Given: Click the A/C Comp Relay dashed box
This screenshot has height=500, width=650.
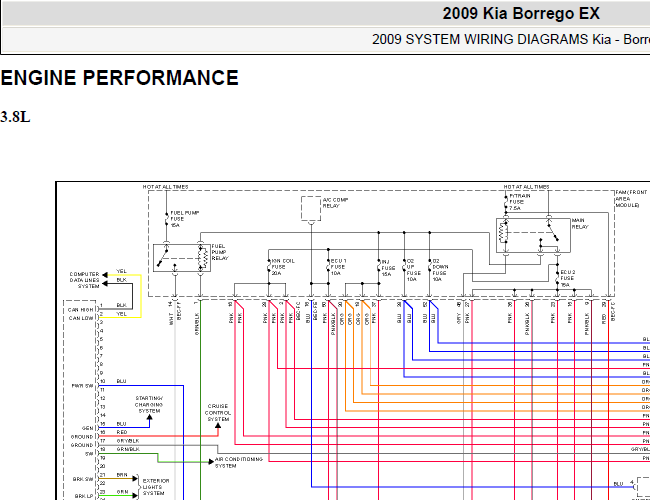Looking at the screenshot, I should pos(311,209).
